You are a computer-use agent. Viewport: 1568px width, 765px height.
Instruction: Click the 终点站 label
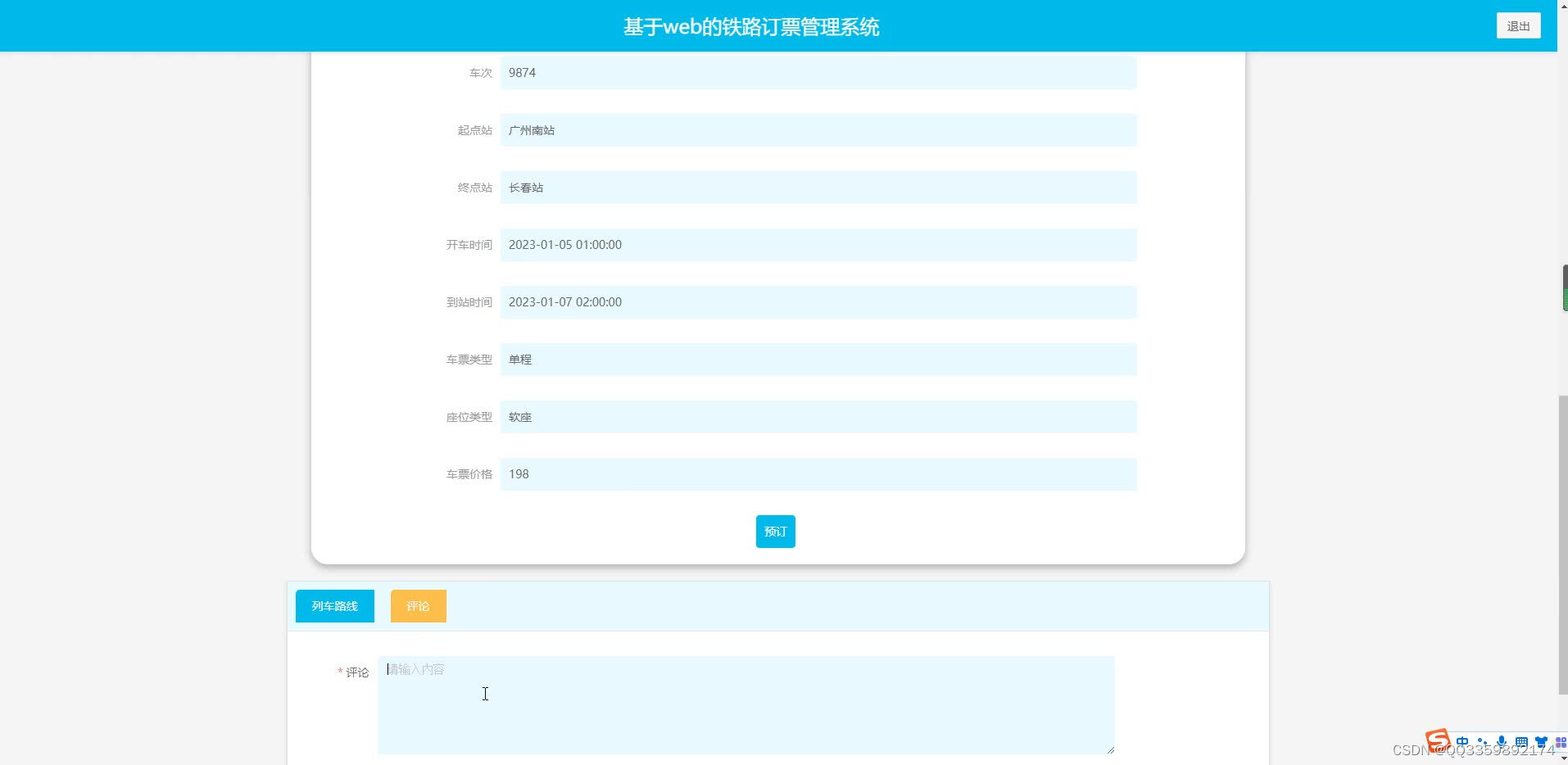[x=474, y=188]
